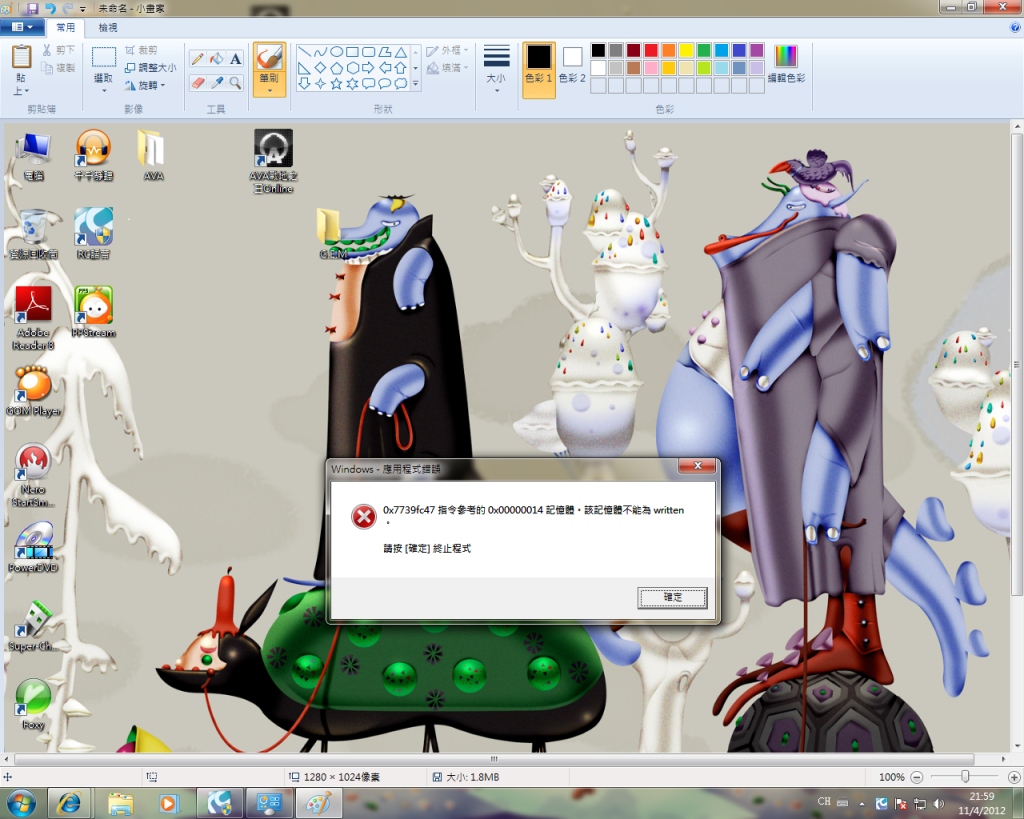Select the Text tool
Image resolution: width=1024 pixels, height=819 pixels.
(x=235, y=59)
